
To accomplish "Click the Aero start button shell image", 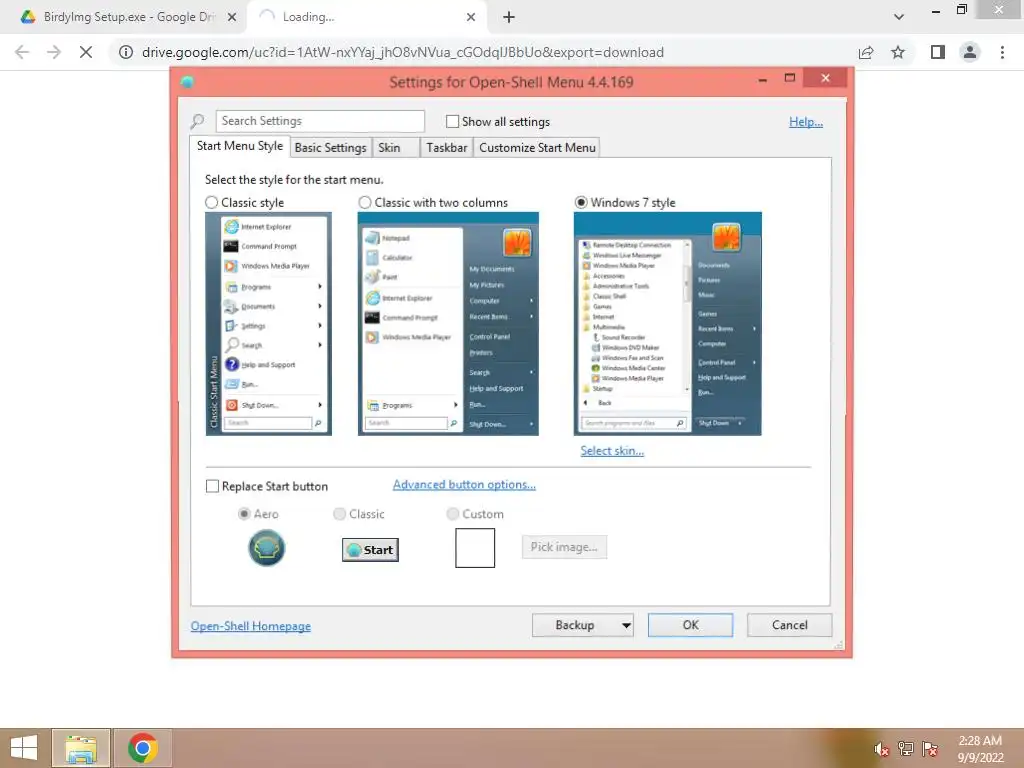I will (x=266, y=548).
